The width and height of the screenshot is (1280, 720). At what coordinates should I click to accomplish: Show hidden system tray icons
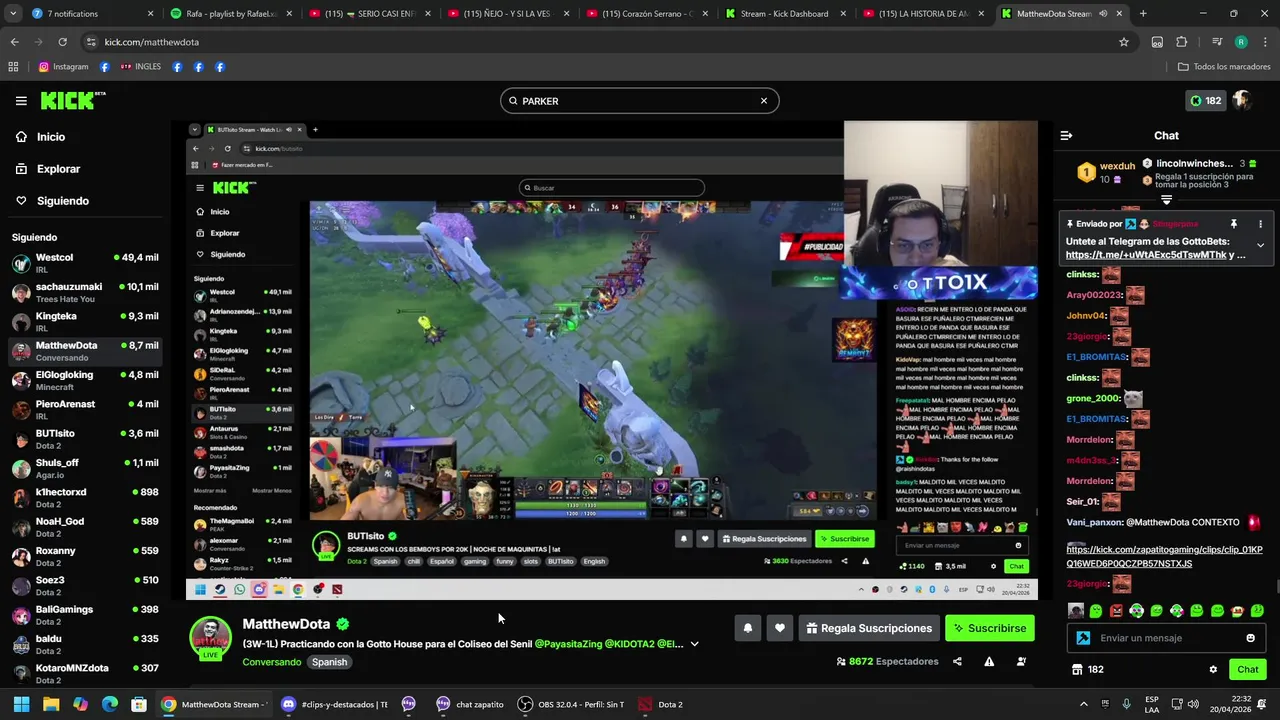pos(1083,704)
